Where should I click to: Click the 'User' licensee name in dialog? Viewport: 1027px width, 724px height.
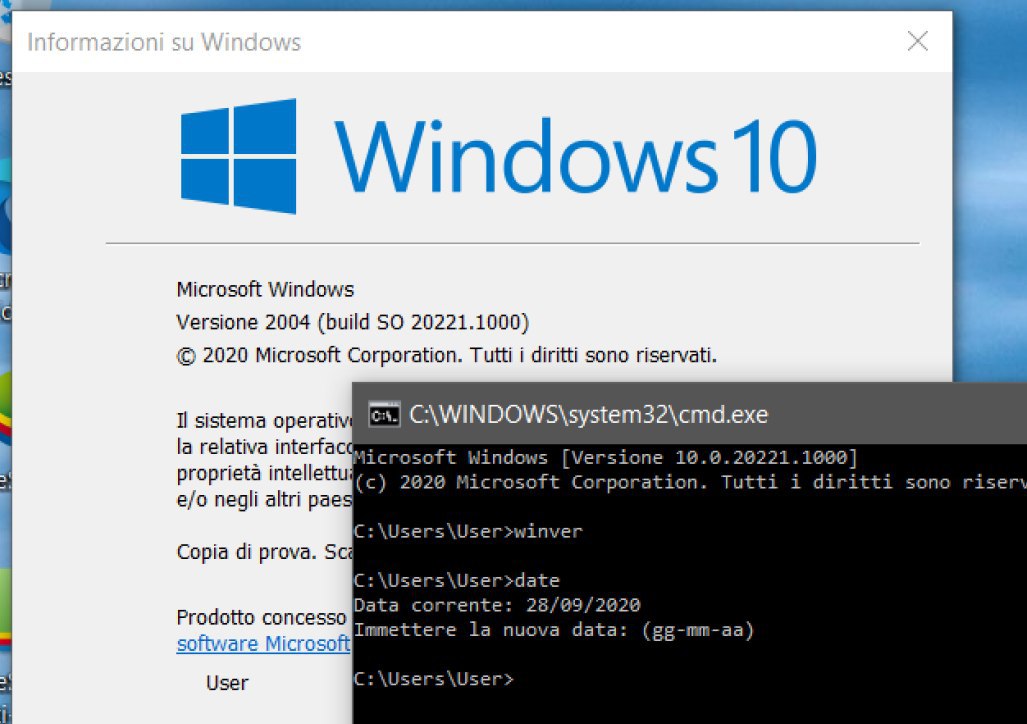tap(227, 683)
